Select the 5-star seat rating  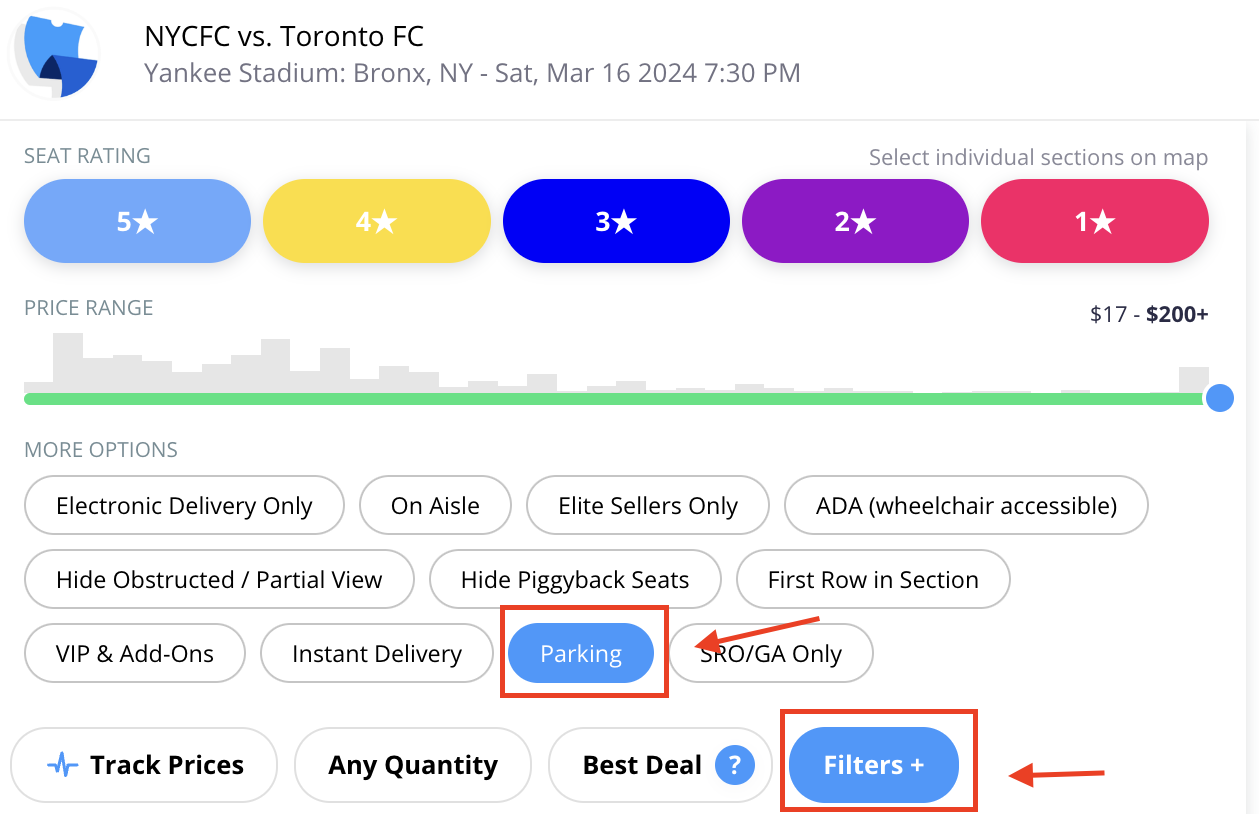(x=137, y=221)
